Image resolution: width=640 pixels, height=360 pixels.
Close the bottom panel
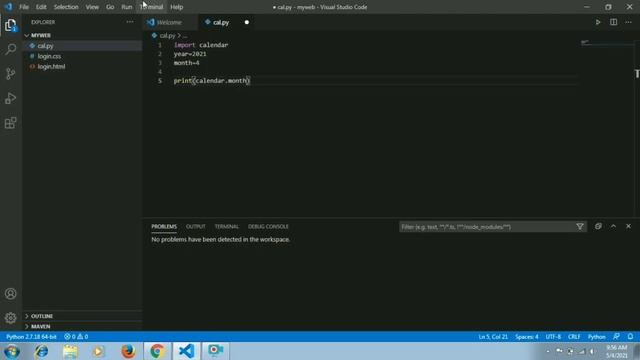click(x=629, y=226)
